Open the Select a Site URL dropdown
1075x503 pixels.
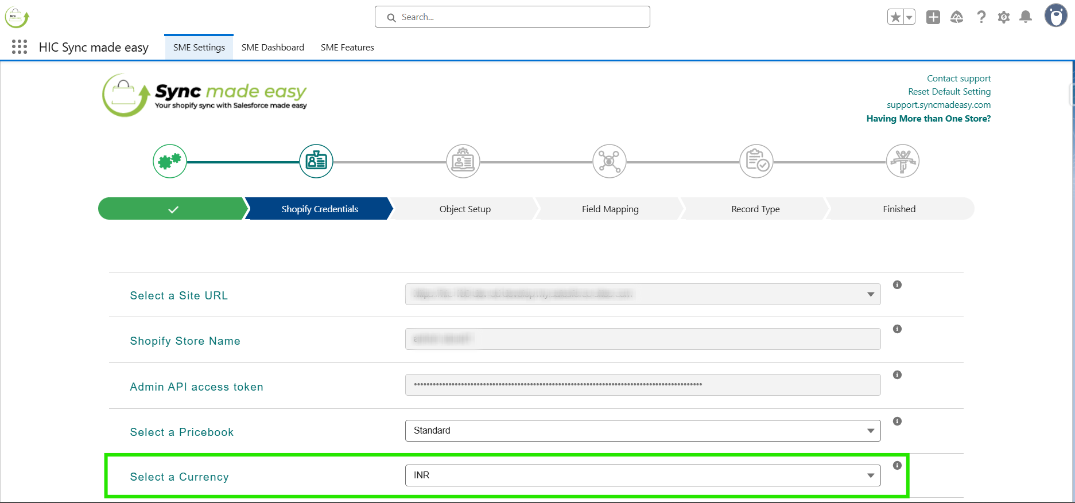(643, 294)
